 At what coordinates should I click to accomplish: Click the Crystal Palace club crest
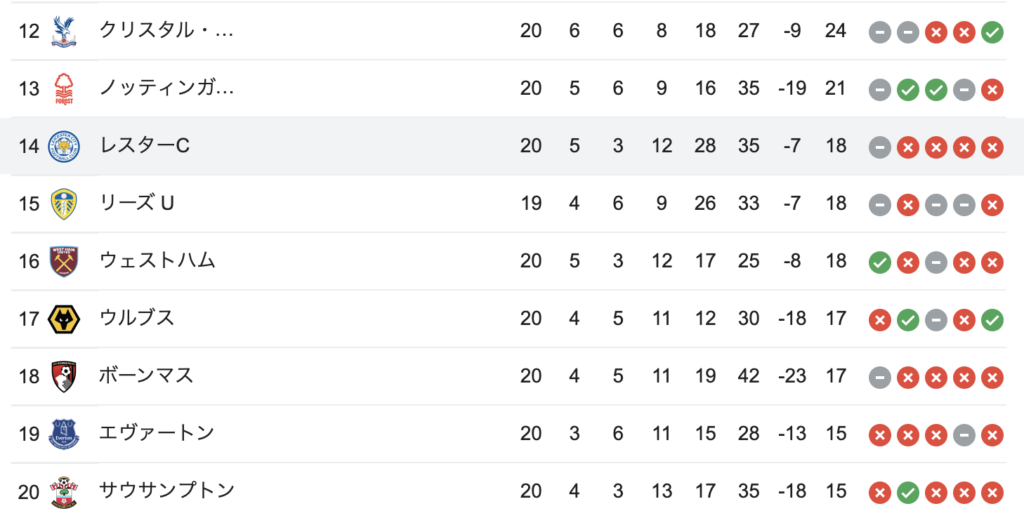tap(64, 31)
